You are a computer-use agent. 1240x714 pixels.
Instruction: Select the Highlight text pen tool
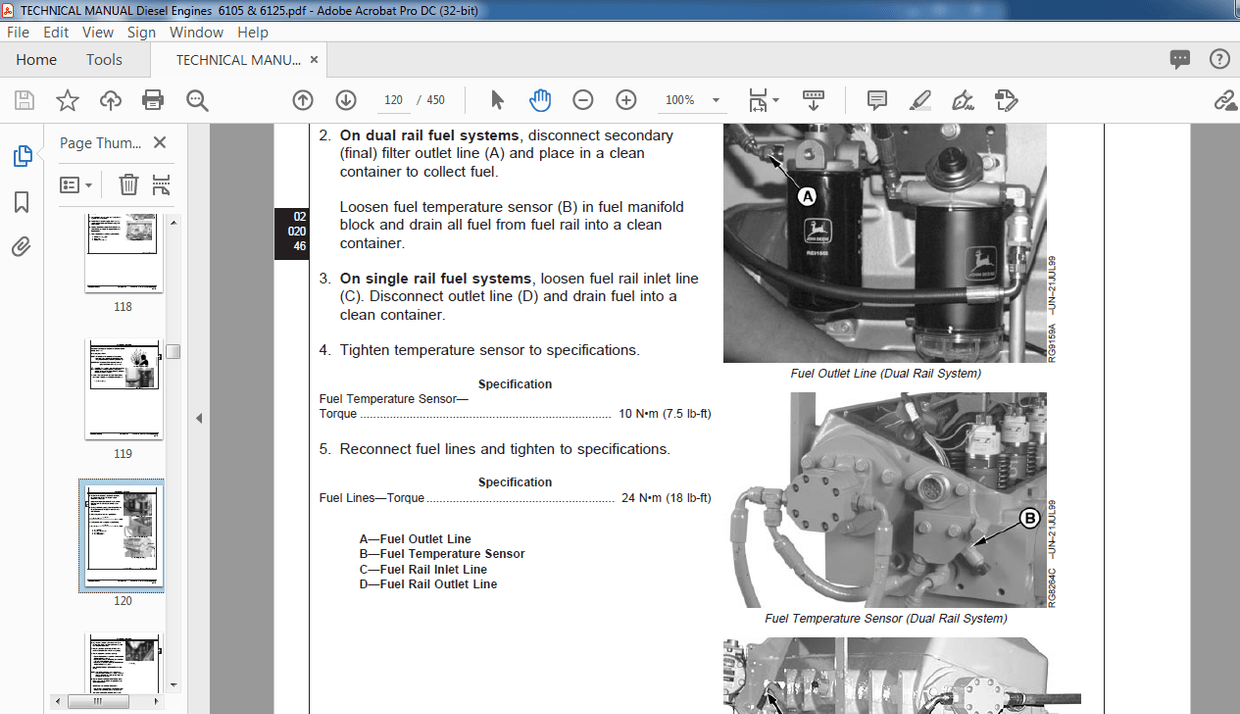(920, 100)
